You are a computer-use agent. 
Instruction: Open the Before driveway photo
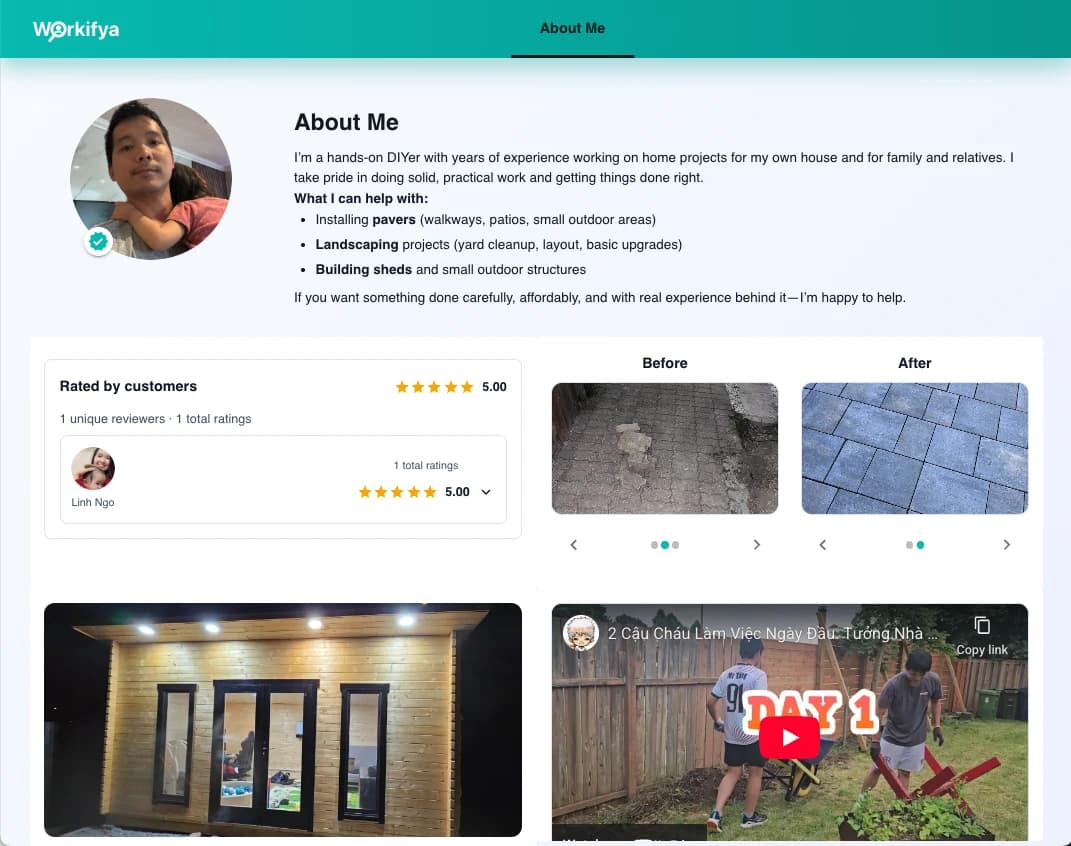[x=665, y=449]
